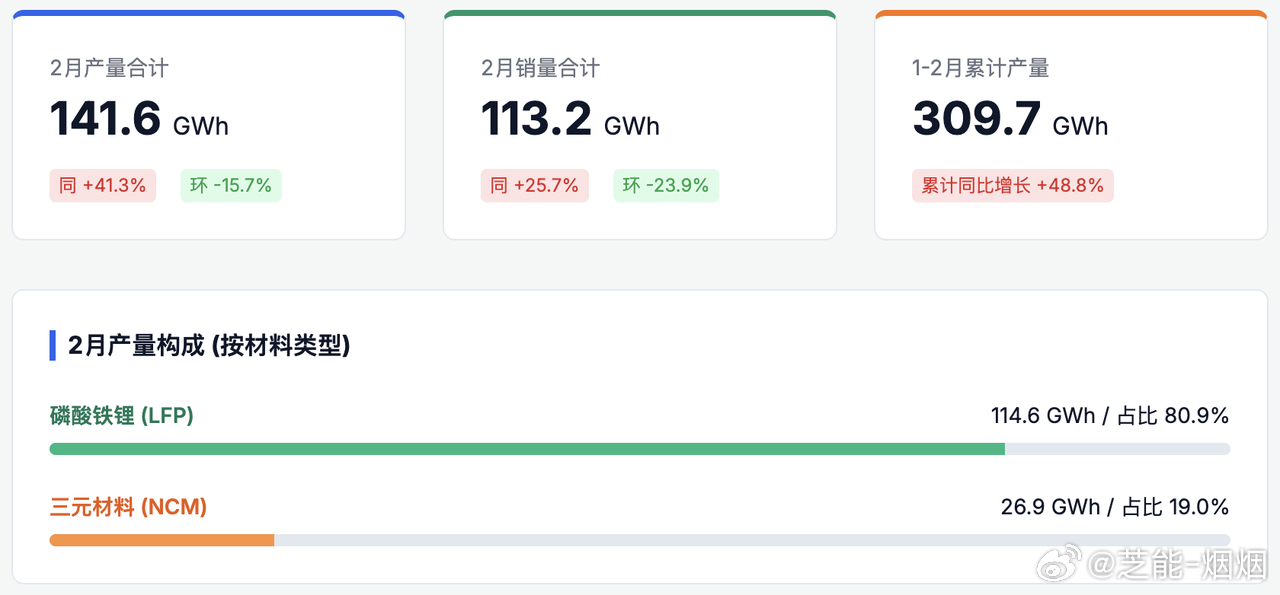Click the blue accent bar beside 2月产量构成 heading
Image resolution: width=1280 pixels, height=595 pixels.
point(52,345)
